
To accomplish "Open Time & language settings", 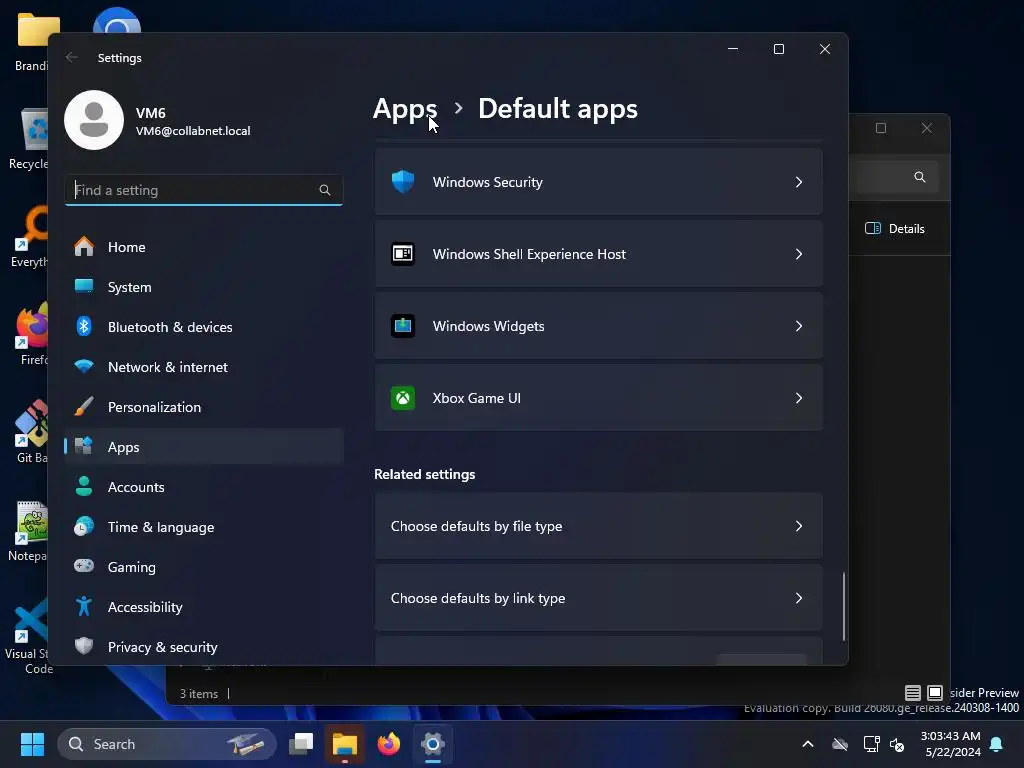I will [204, 526].
